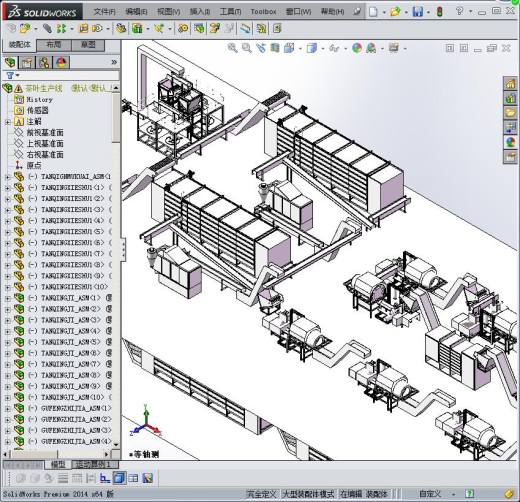The image size is (520, 502).
Task: Open the 文件(F) menu
Action: click(104, 12)
